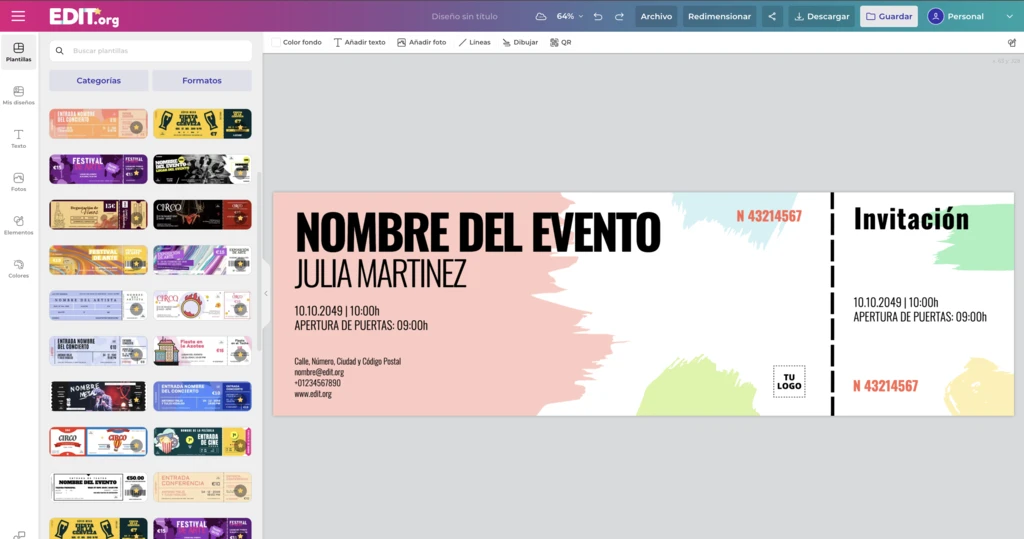This screenshot has height=539, width=1024.
Task: Open the QR code tool
Action: tap(560, 43)
